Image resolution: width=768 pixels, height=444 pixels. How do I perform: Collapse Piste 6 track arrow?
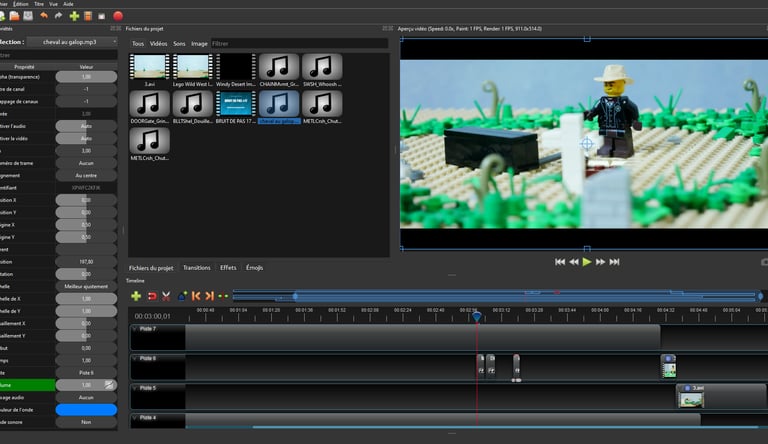coord(134,358)
